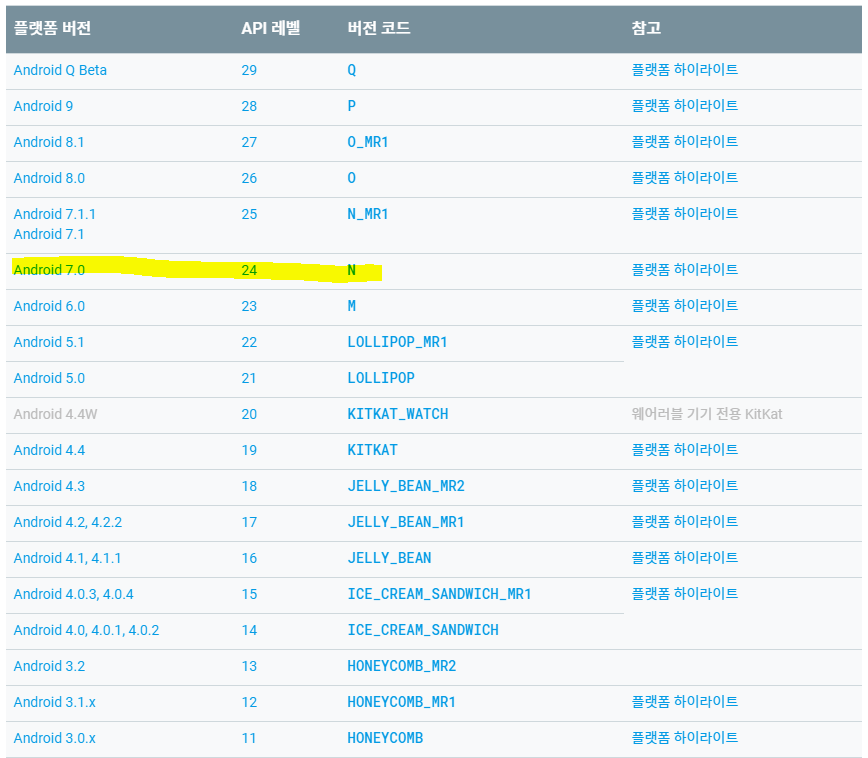Screen dimensions: 868x758
Task: Click version code O_MR1
Action: (368, 142)
